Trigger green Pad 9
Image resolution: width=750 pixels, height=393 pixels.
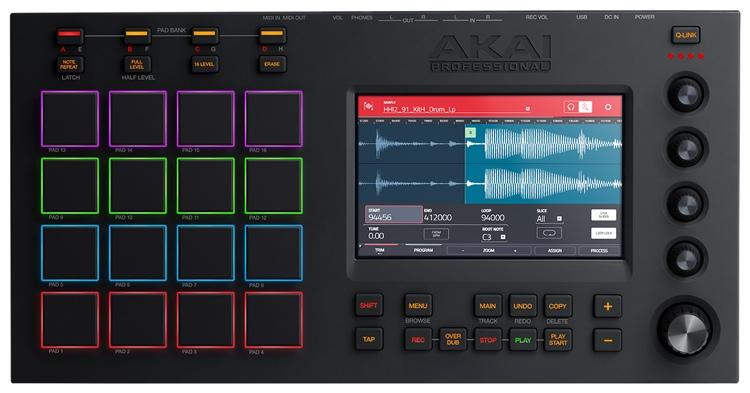click(70, 186)
